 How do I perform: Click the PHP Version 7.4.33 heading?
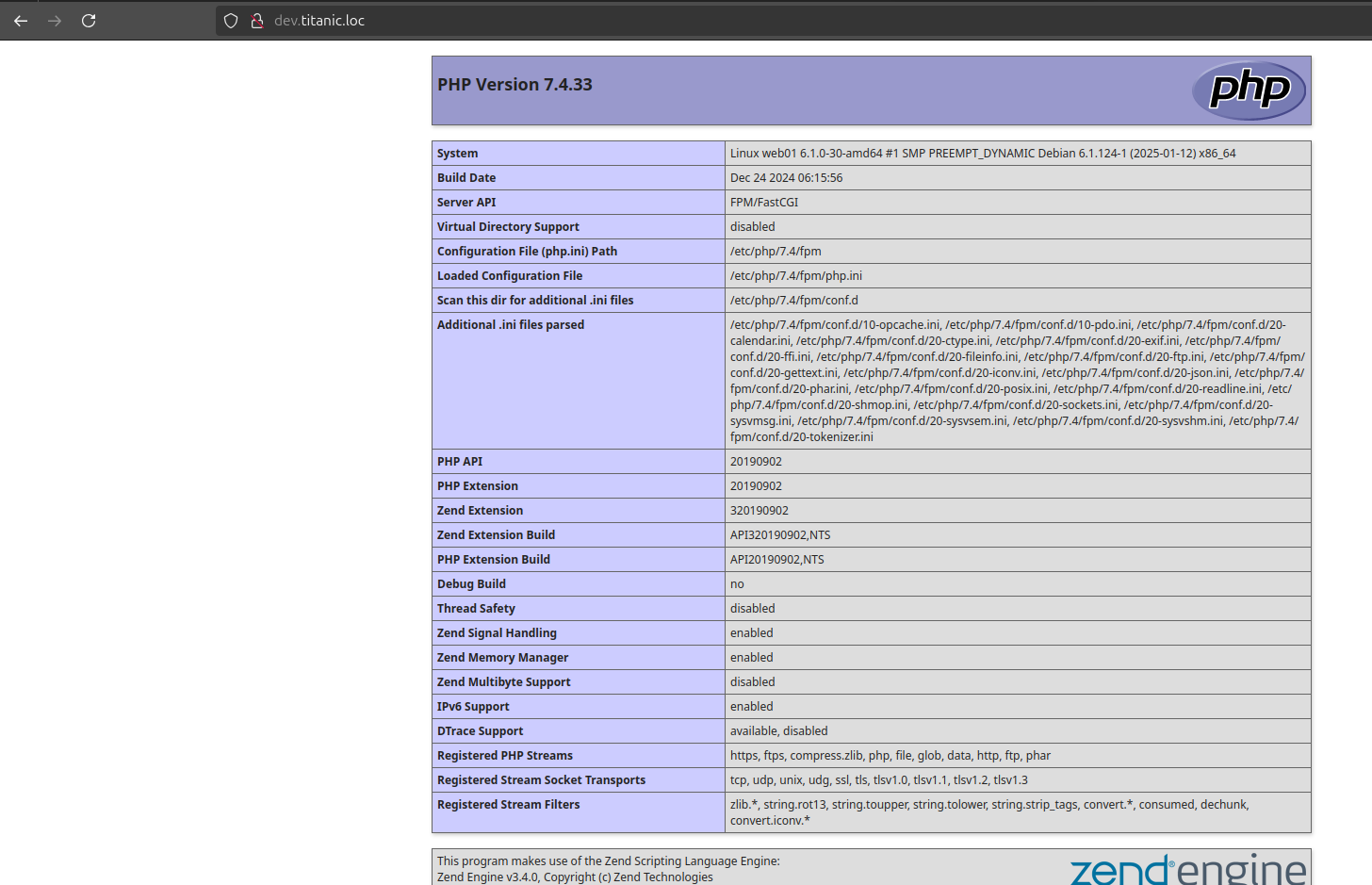point(514,85)
